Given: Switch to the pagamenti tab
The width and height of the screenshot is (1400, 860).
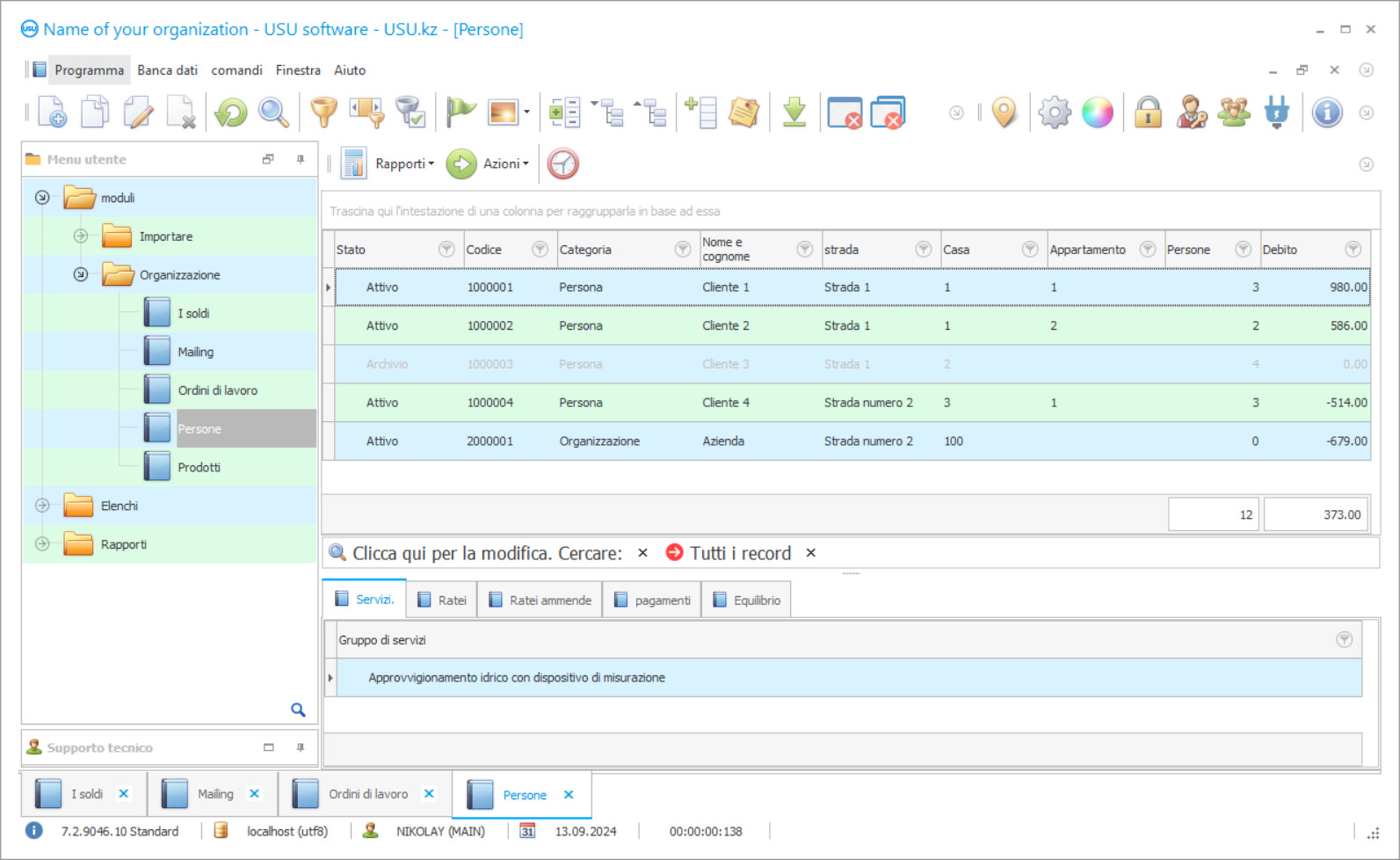Looking at the screenshot, I should (652, 600).
